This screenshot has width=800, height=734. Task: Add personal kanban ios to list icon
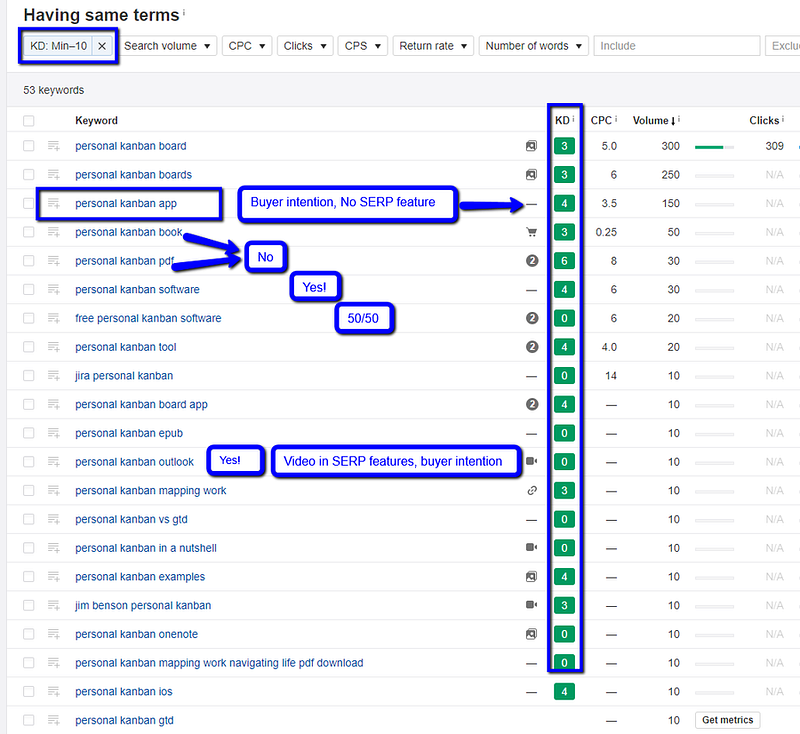pos(54,692)
